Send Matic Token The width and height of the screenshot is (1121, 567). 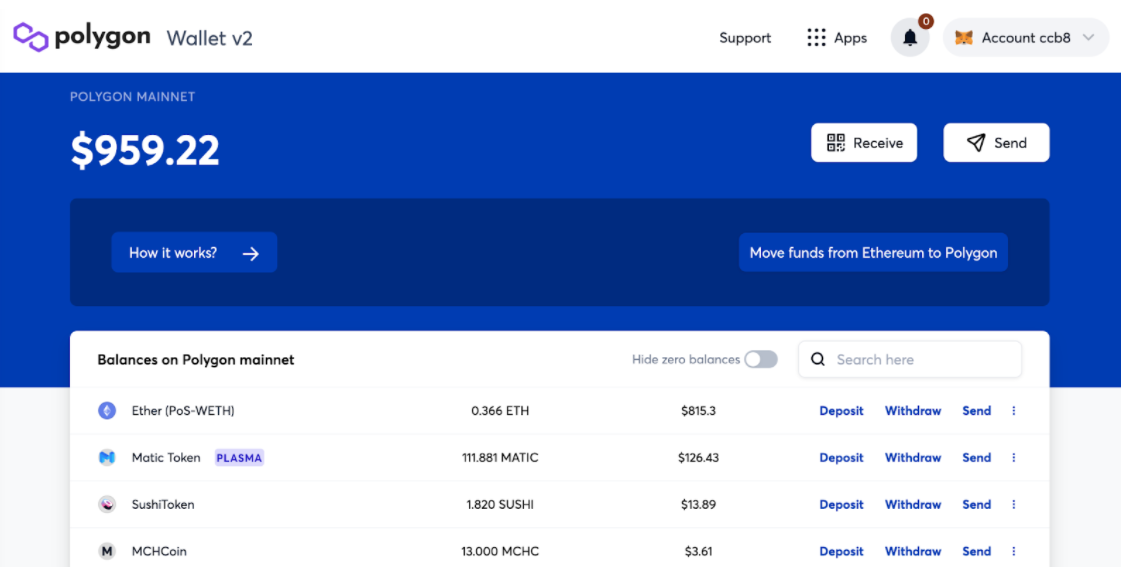pyautogui.click(x=977, y=458)
